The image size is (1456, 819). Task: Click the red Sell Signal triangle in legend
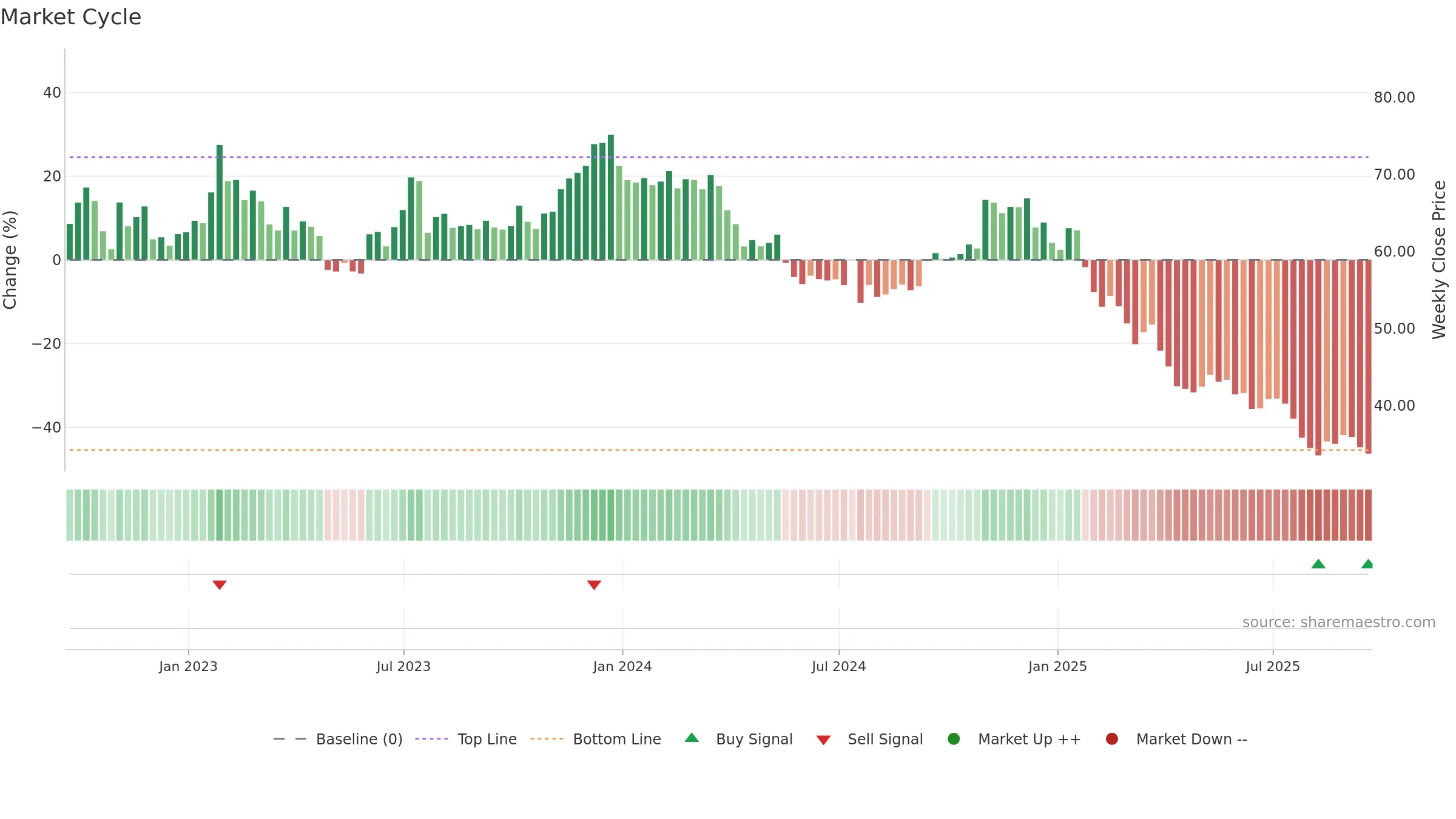[x=823, y=740]
